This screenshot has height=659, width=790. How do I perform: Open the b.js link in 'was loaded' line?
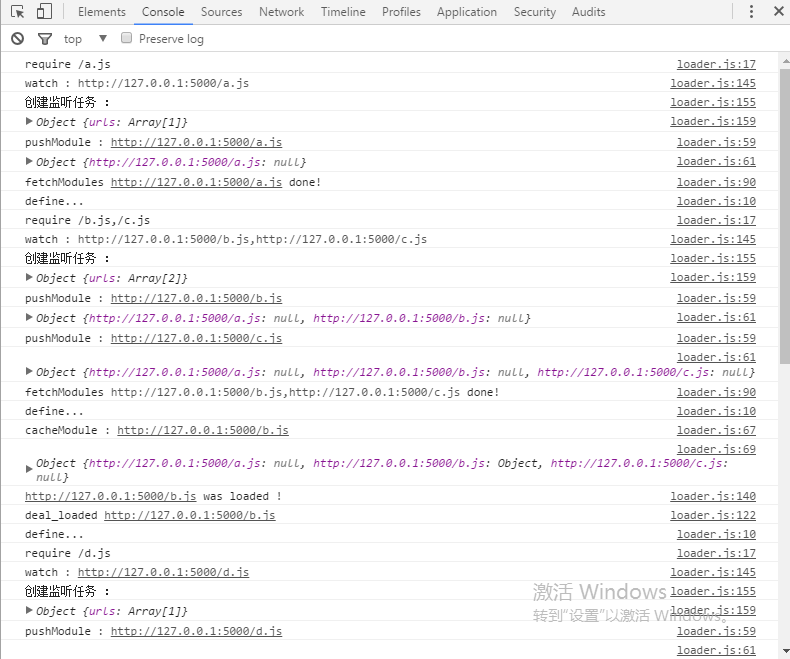[x=110, y=496]
